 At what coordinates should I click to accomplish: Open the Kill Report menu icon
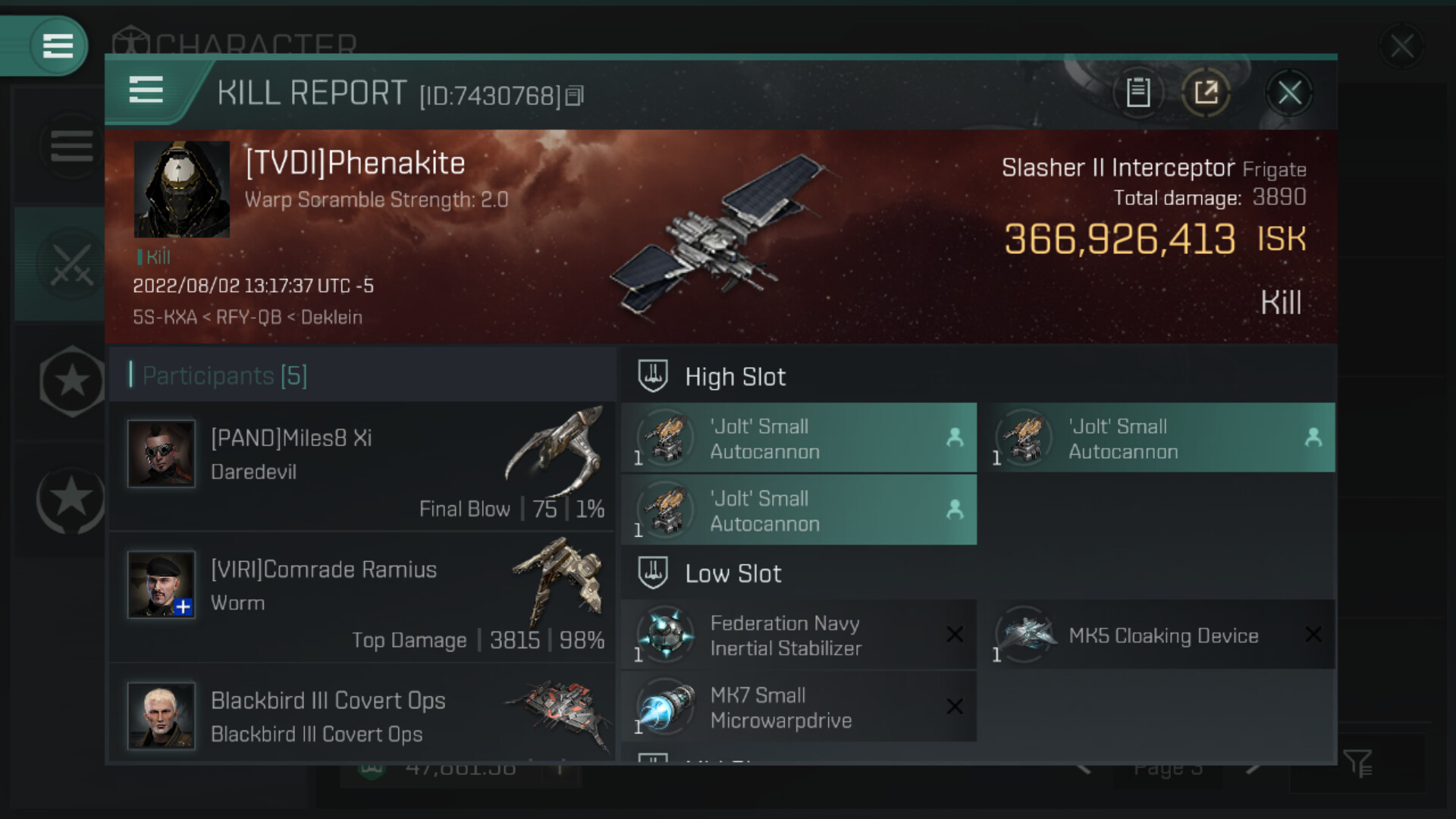pos(146,90)
